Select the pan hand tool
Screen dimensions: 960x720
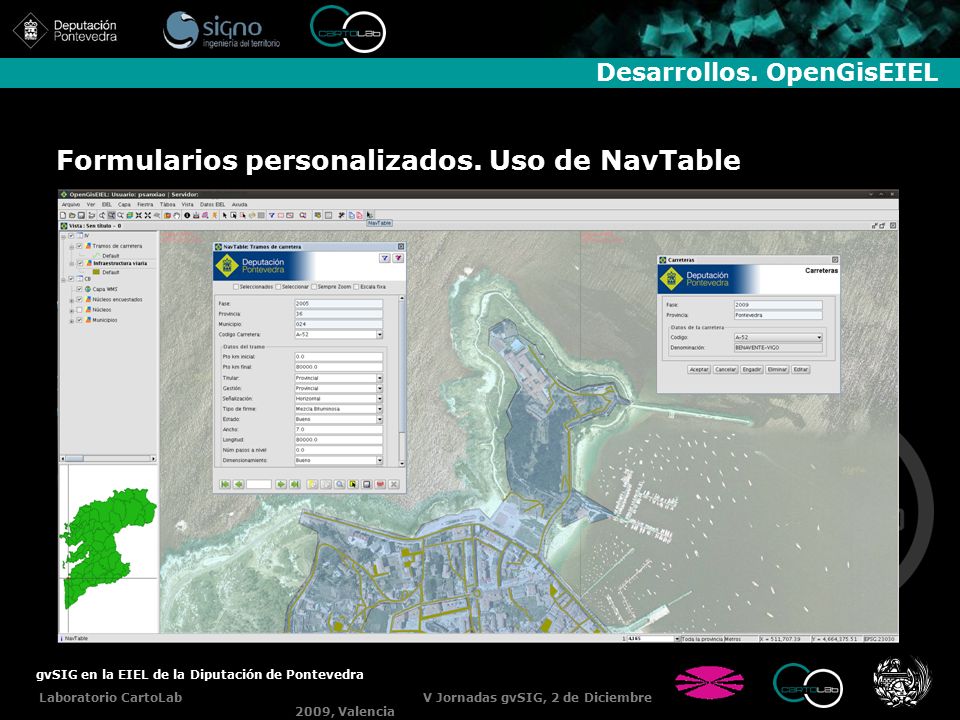click(x=177, y=216)
